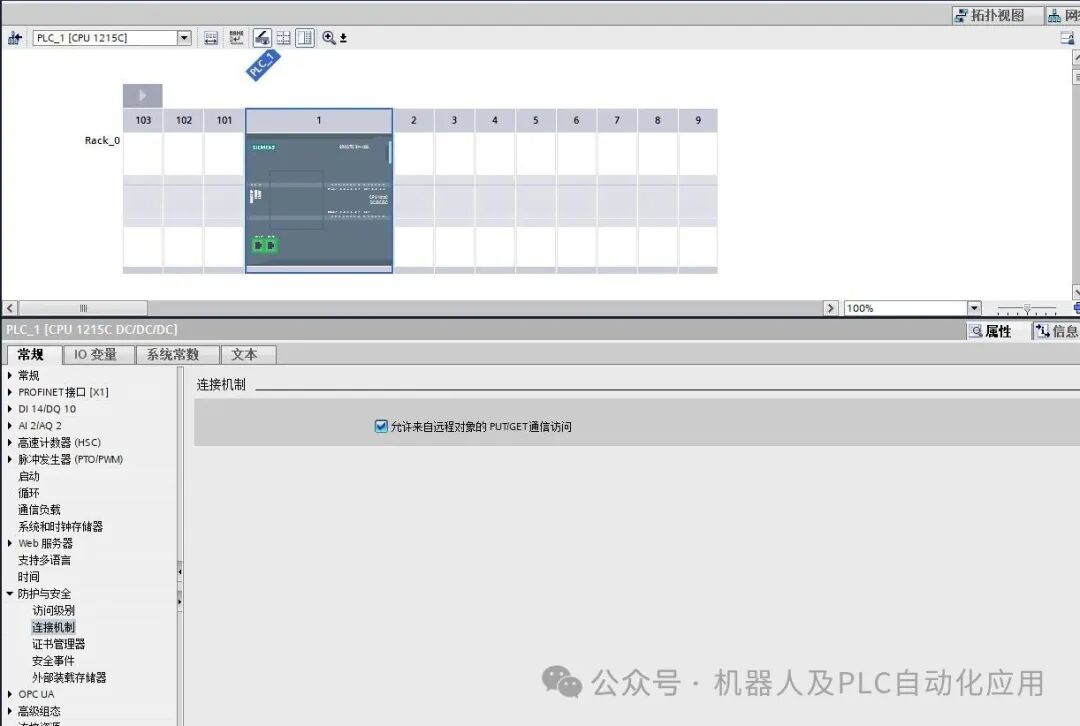The height and width of the screenshot is (726, 1080).
Task: Click the 信息 (Info) tab
Action: pyautogui.click(x=1057, y=331)
